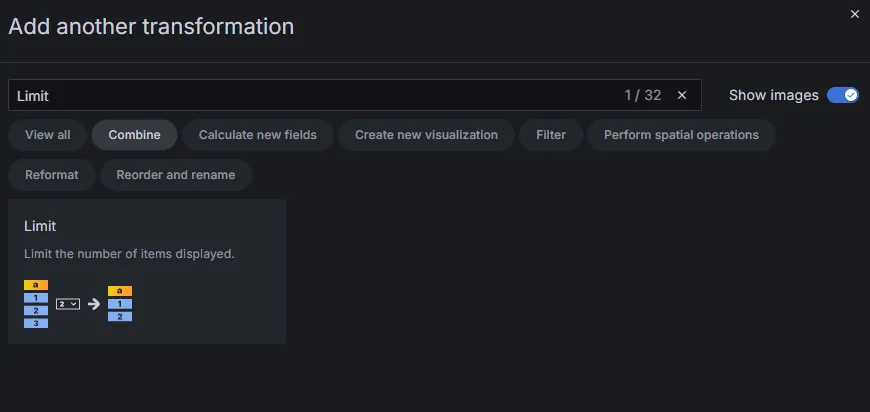This screenshot has height=412, width=870.
Task: Click the result table icon after arrow
Action: tap(120, 303)
